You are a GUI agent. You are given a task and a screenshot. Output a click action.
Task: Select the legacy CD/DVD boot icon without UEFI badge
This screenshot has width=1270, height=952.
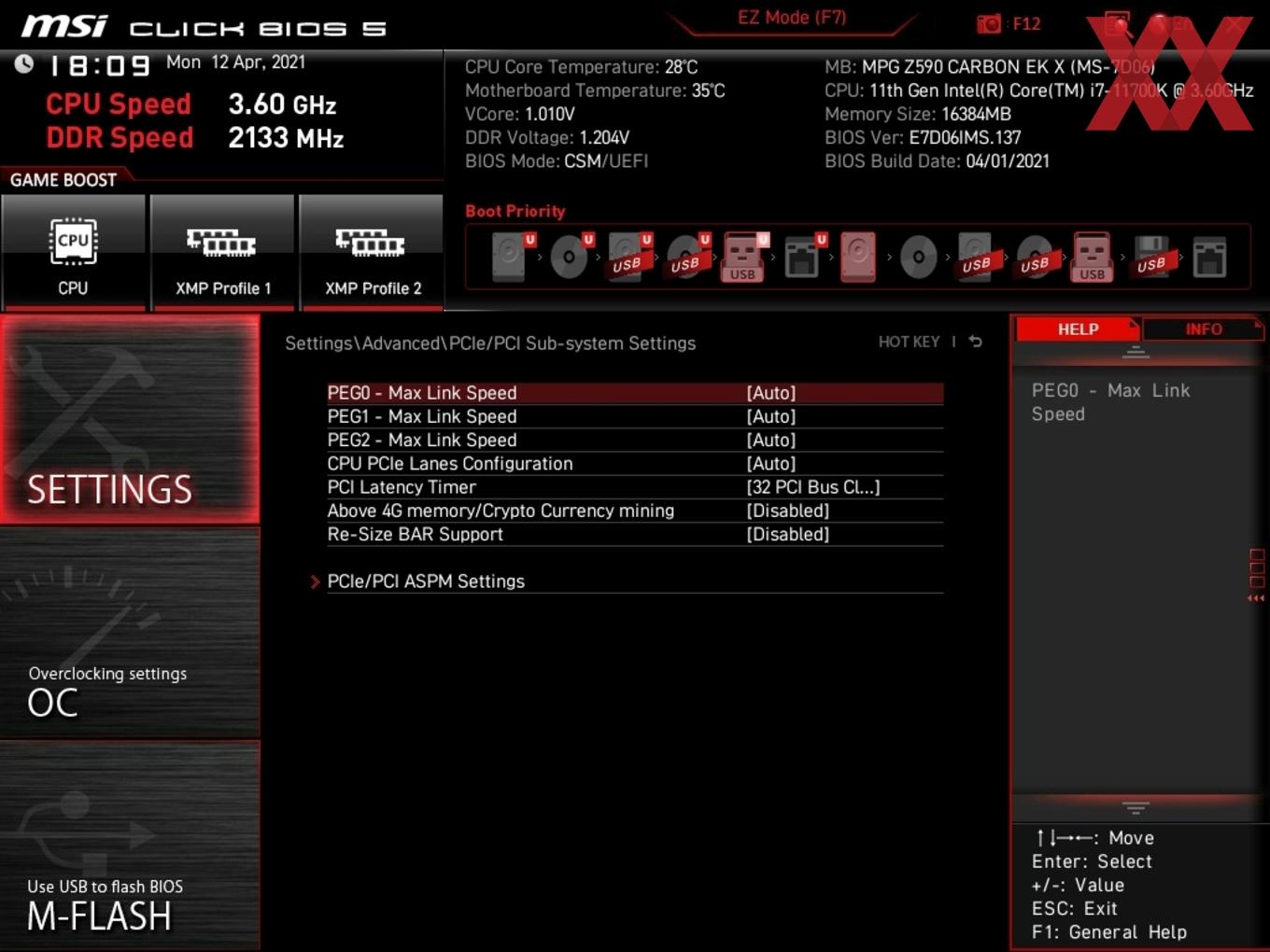click(x=918, y=257)
